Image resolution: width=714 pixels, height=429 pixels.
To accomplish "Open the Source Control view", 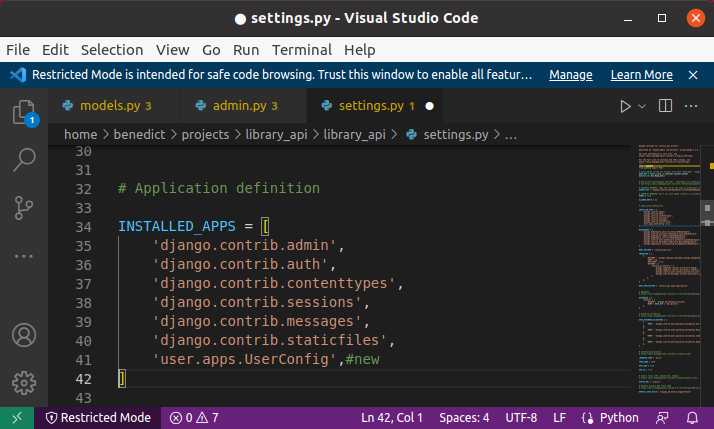I will (x=24, y=208).
